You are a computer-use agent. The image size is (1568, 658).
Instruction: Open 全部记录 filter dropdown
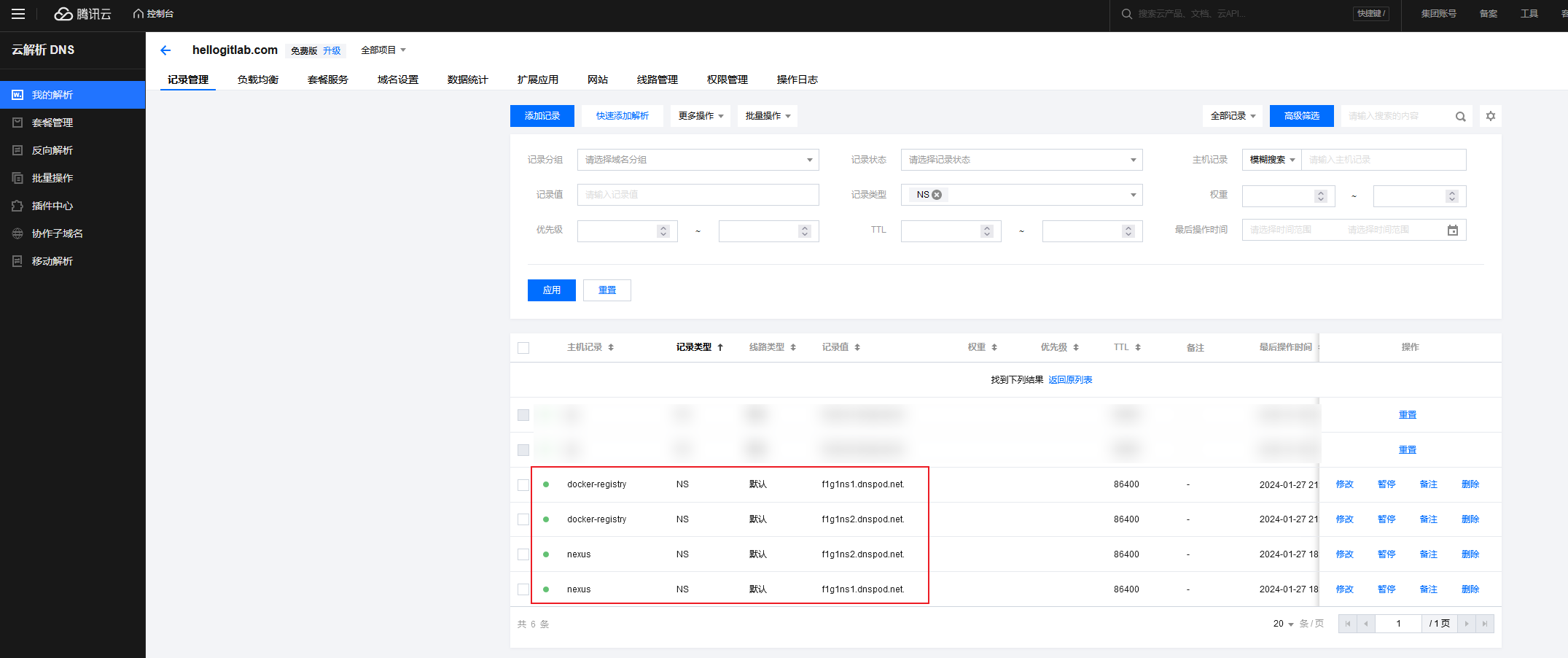click(x=1233, y=116)
